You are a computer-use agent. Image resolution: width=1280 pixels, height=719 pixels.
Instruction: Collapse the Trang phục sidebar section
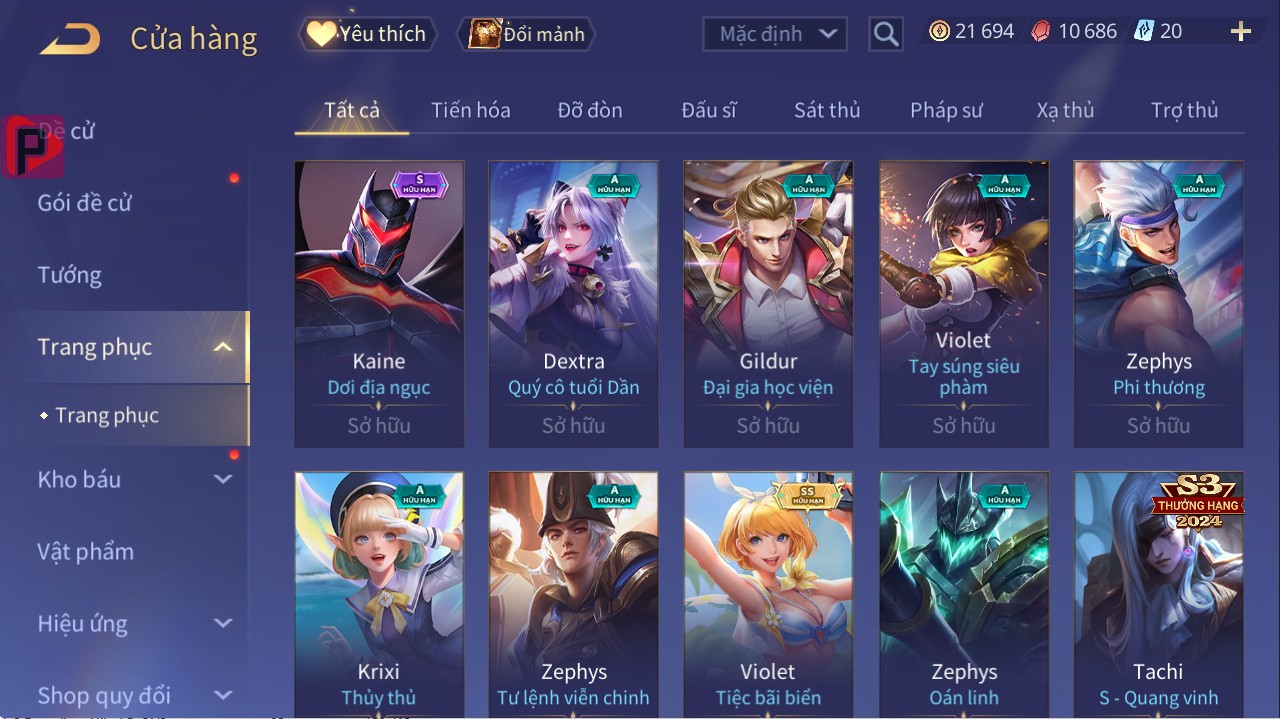coord(223,348)
